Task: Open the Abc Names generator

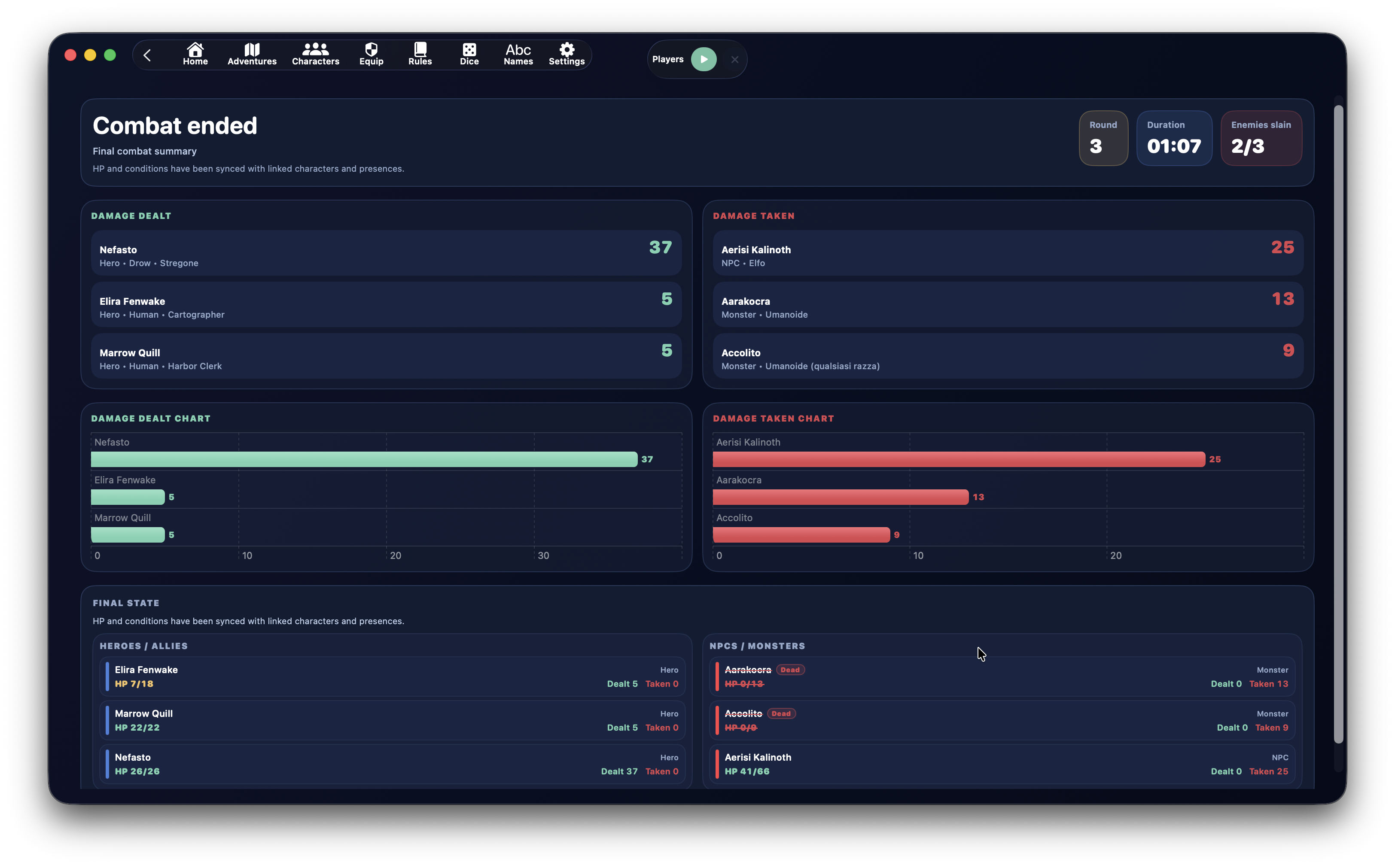Action: tap(518, 55)
